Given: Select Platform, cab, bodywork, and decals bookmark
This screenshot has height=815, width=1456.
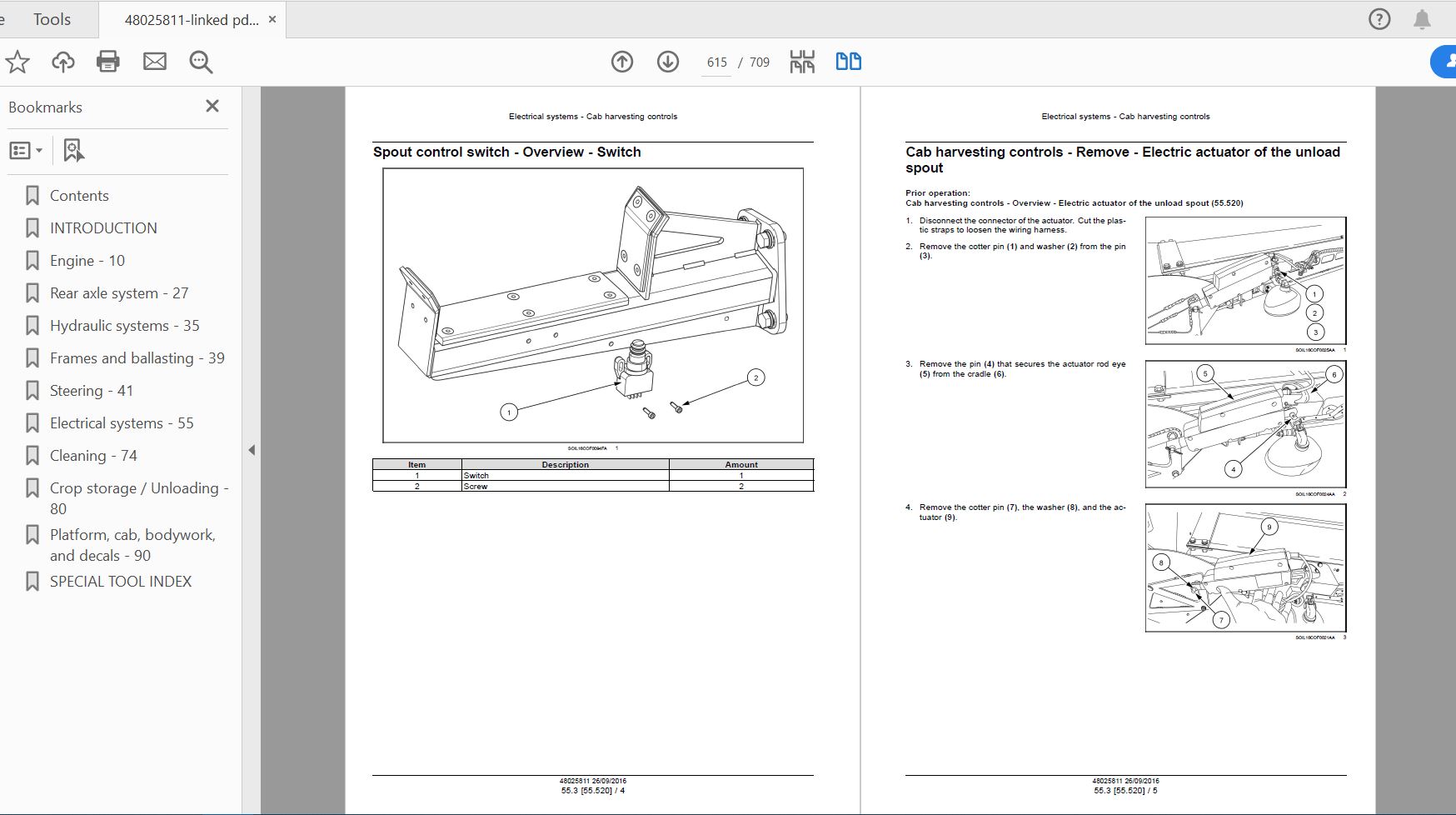Looking at the screenshot, I should tap(132, 545).
